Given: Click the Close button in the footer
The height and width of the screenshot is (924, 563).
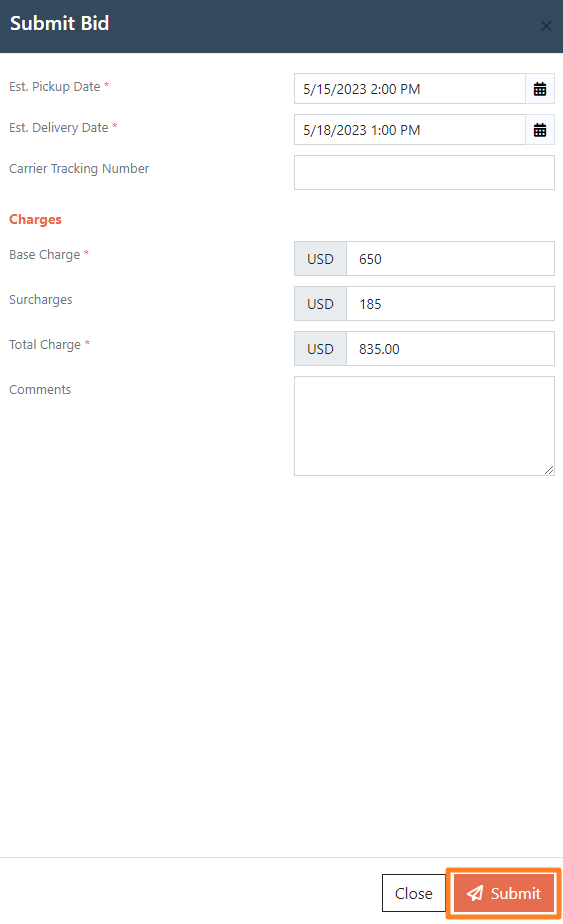Looking at the screenshot, I should coord(414,893).
